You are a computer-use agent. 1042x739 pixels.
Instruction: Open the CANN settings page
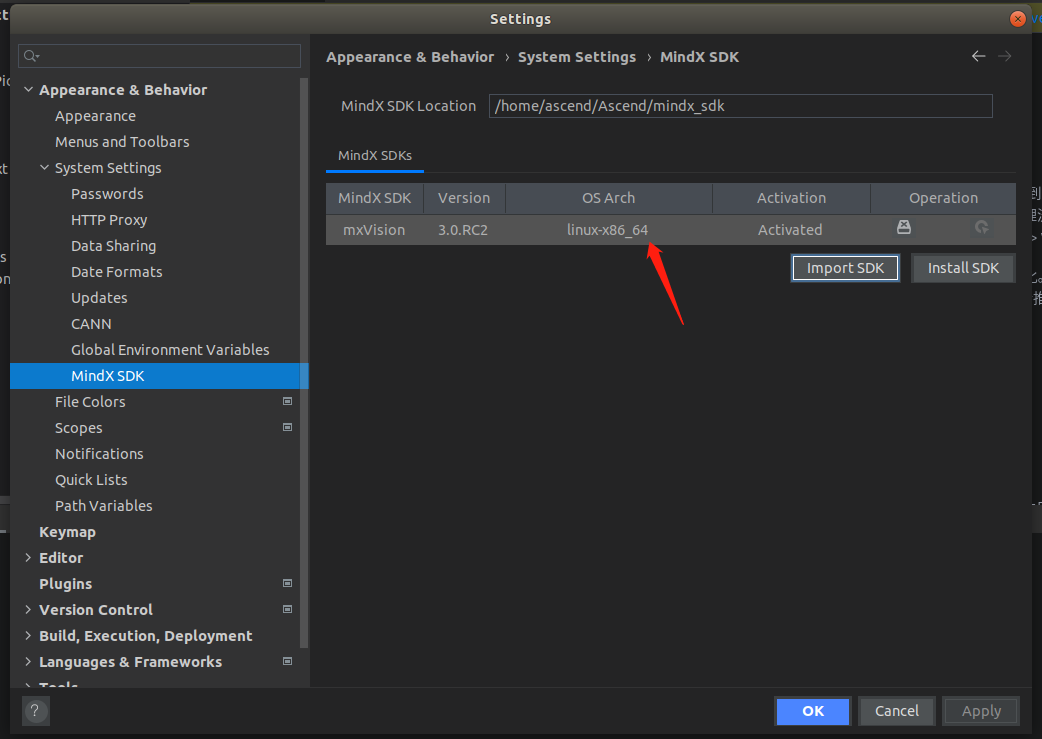pos(91,324)
